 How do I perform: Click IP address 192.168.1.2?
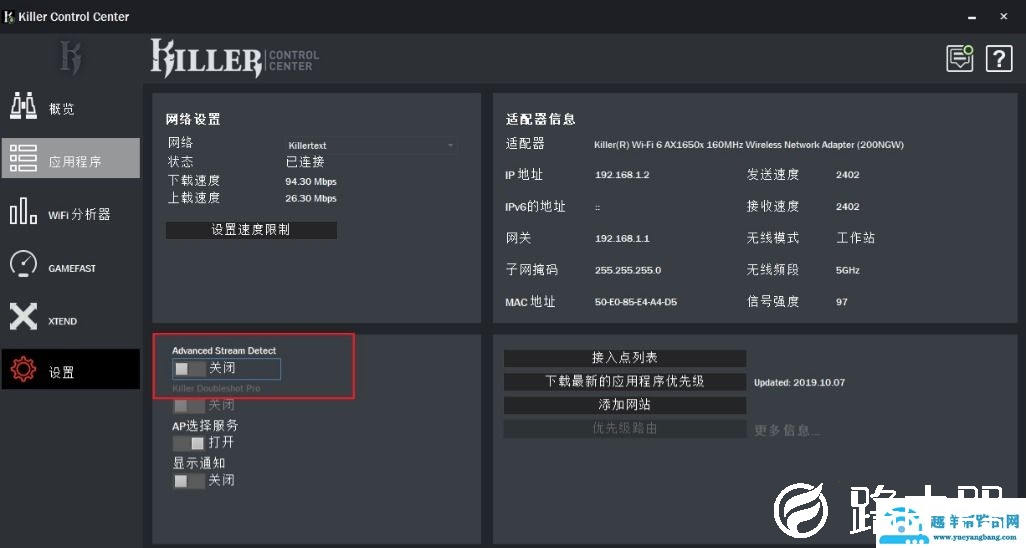622,175
